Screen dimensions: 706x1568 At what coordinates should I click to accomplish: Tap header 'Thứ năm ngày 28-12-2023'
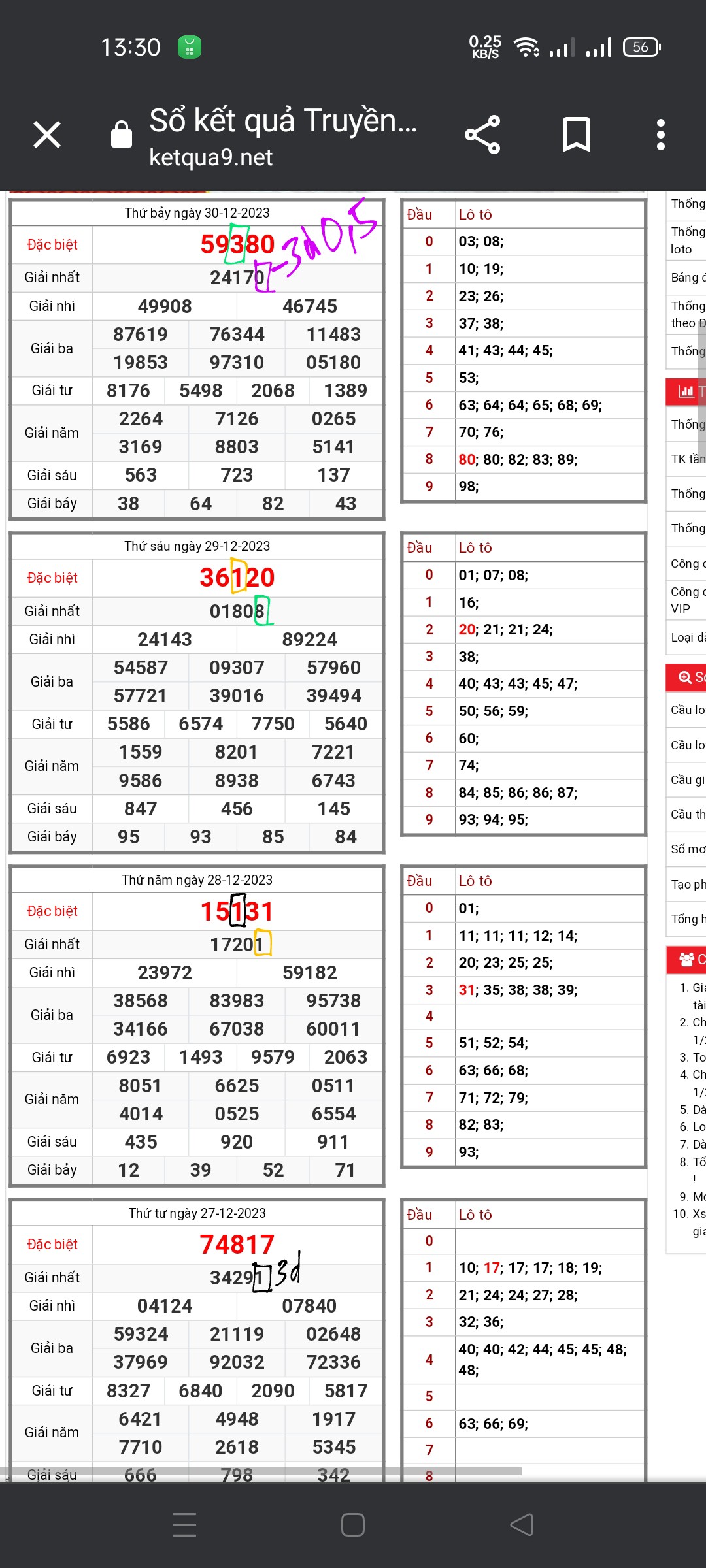coord(197,879)
